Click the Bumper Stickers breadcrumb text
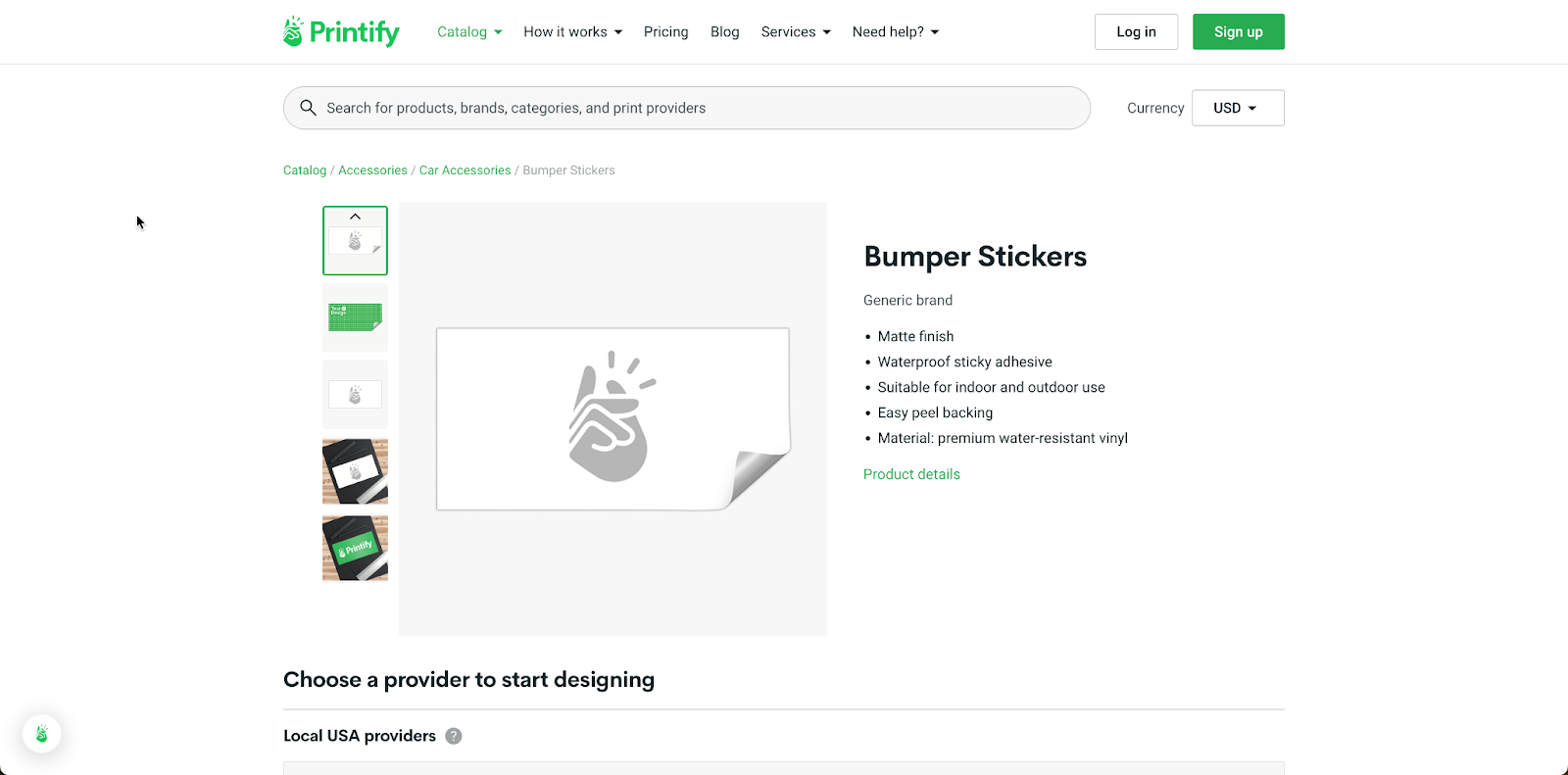 [x=568, y=170]
